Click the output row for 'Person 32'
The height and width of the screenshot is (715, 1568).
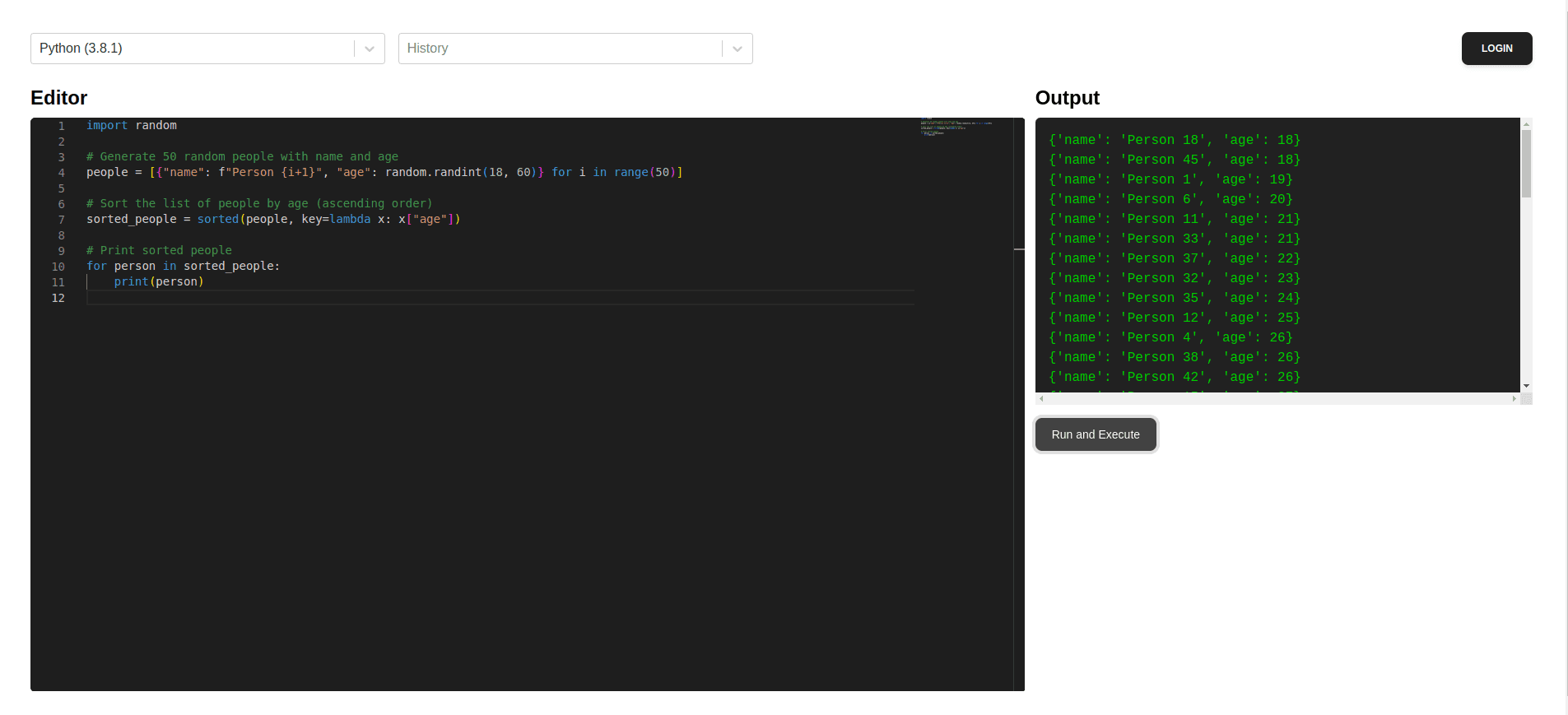1175,278
